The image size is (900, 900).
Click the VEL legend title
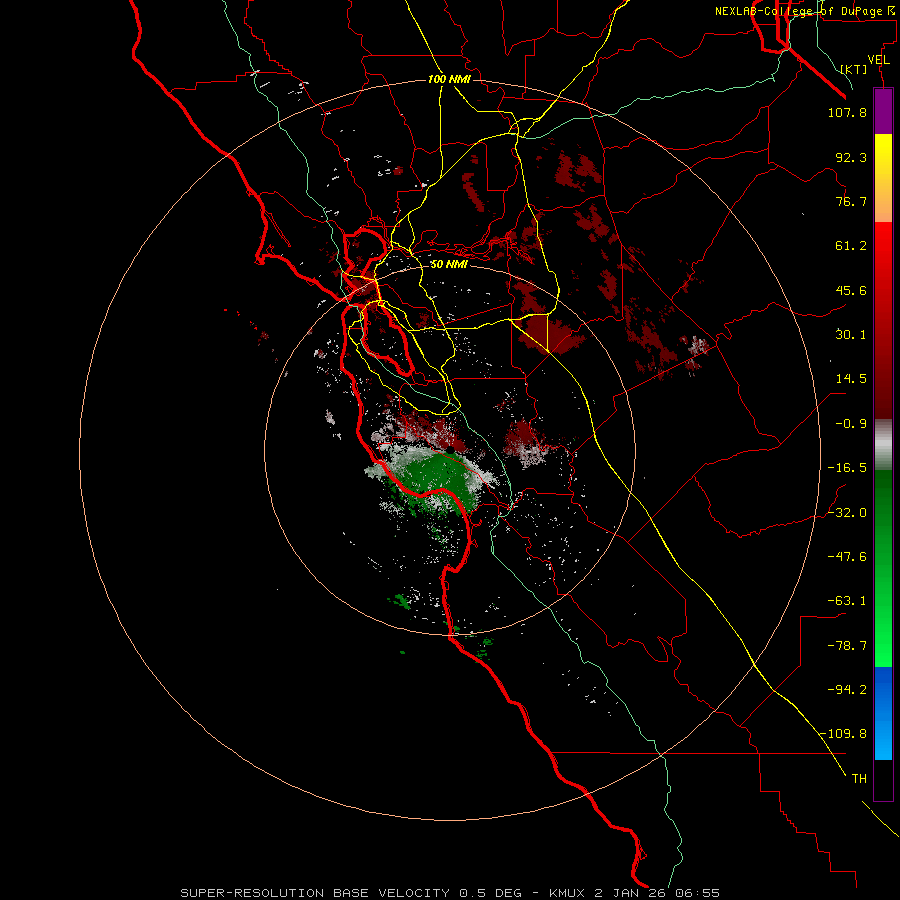click(x=878, y=60)
